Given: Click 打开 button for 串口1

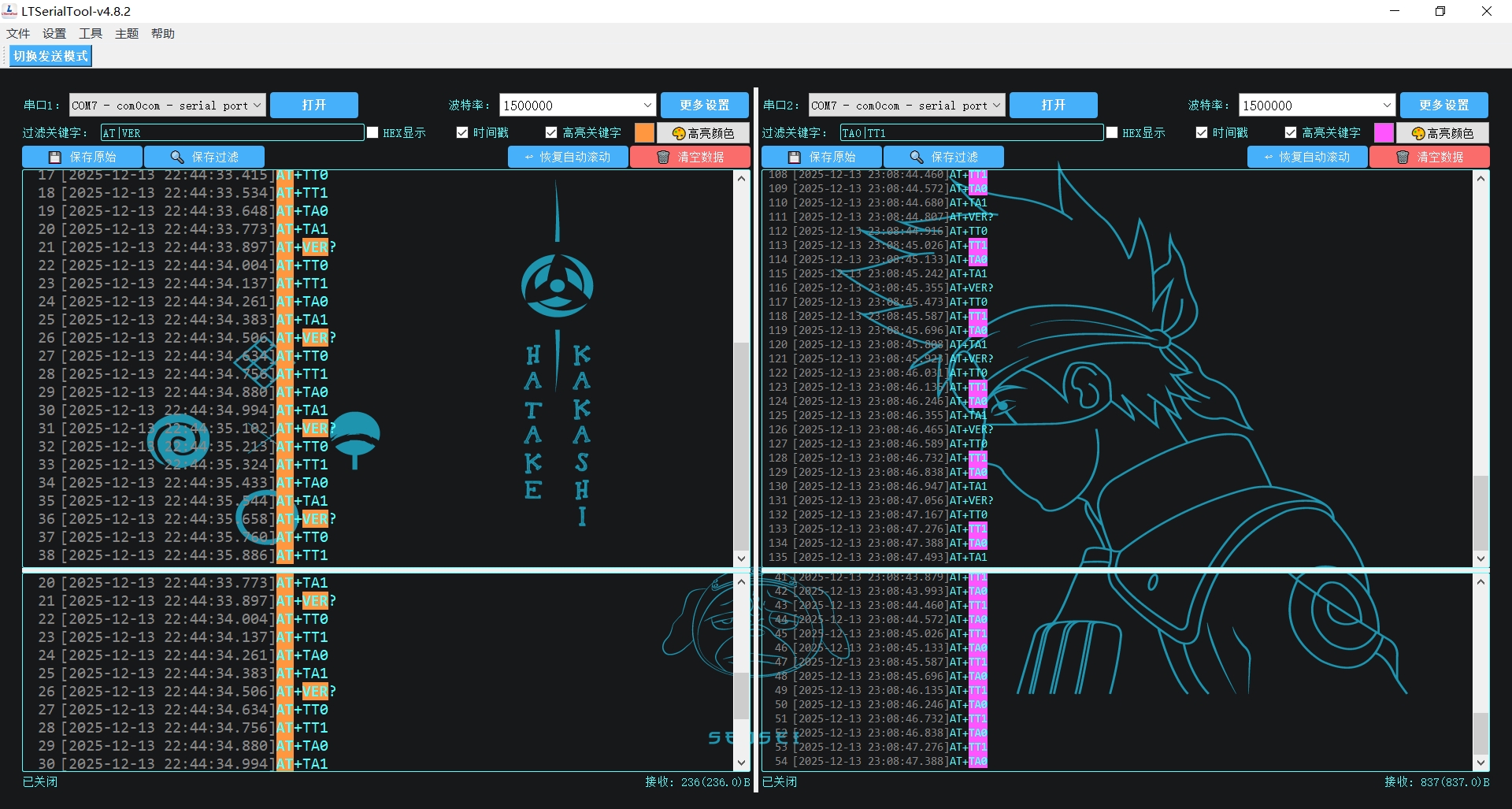Looking at the screenshot, I should click(314, 105).
